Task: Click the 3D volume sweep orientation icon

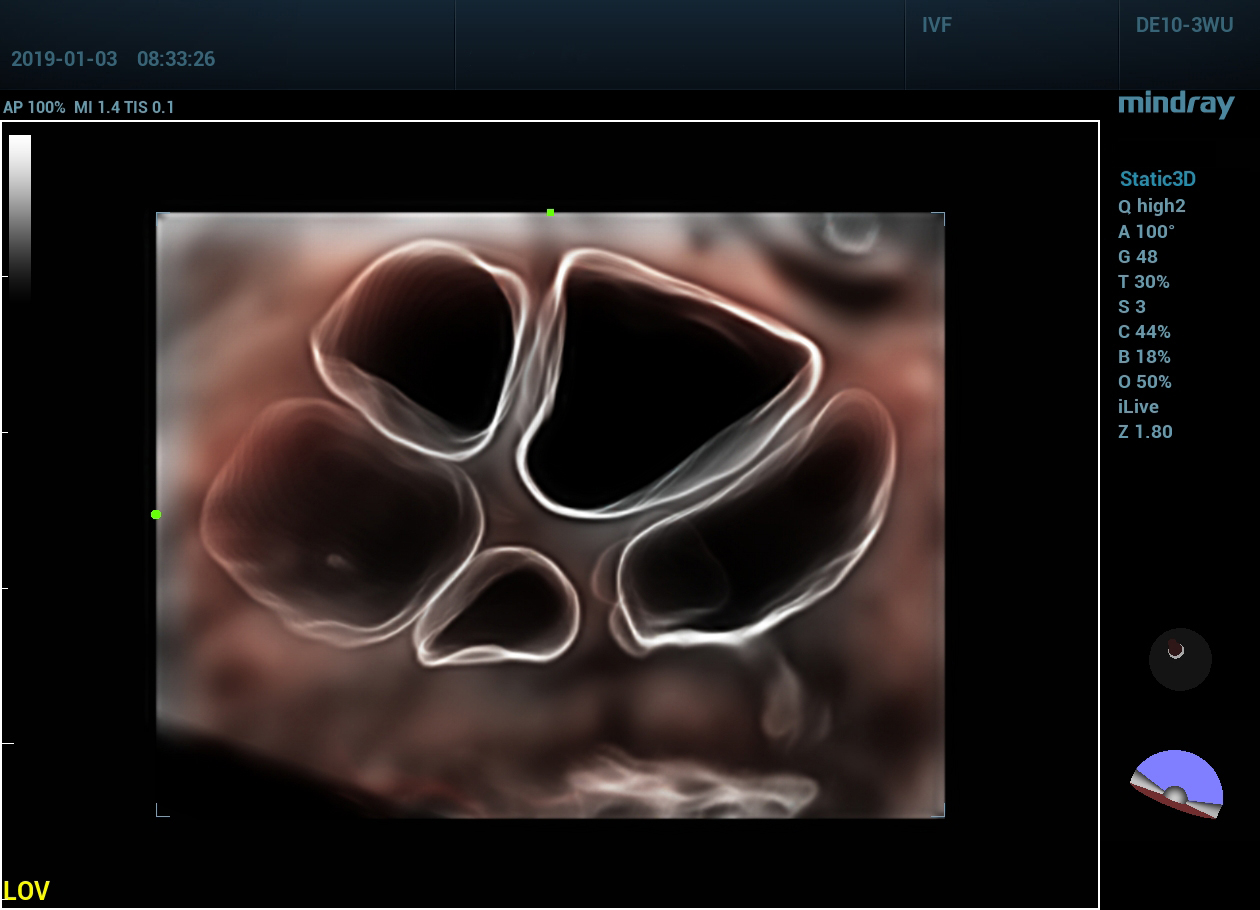Action: (1177, 785)
